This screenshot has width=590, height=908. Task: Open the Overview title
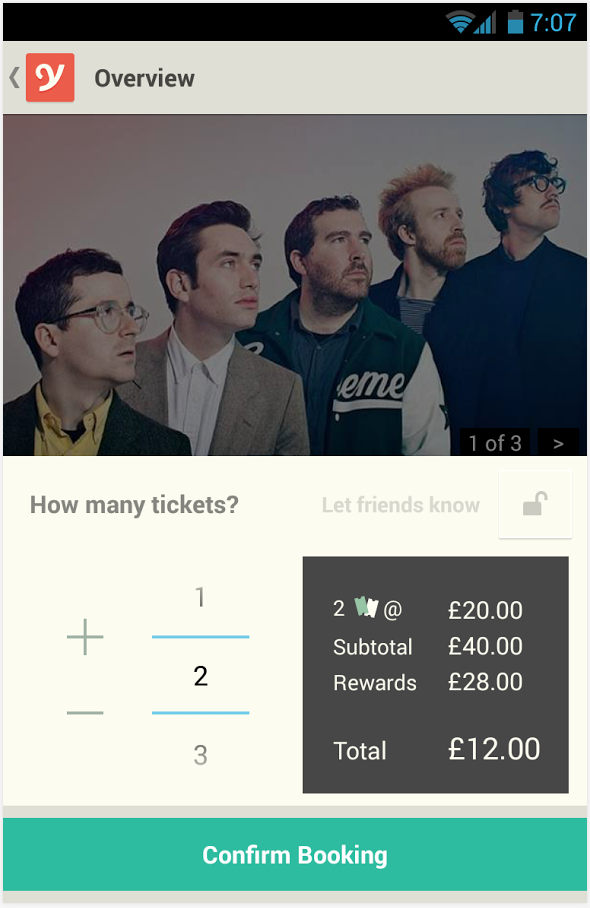[x=145, y=78]
